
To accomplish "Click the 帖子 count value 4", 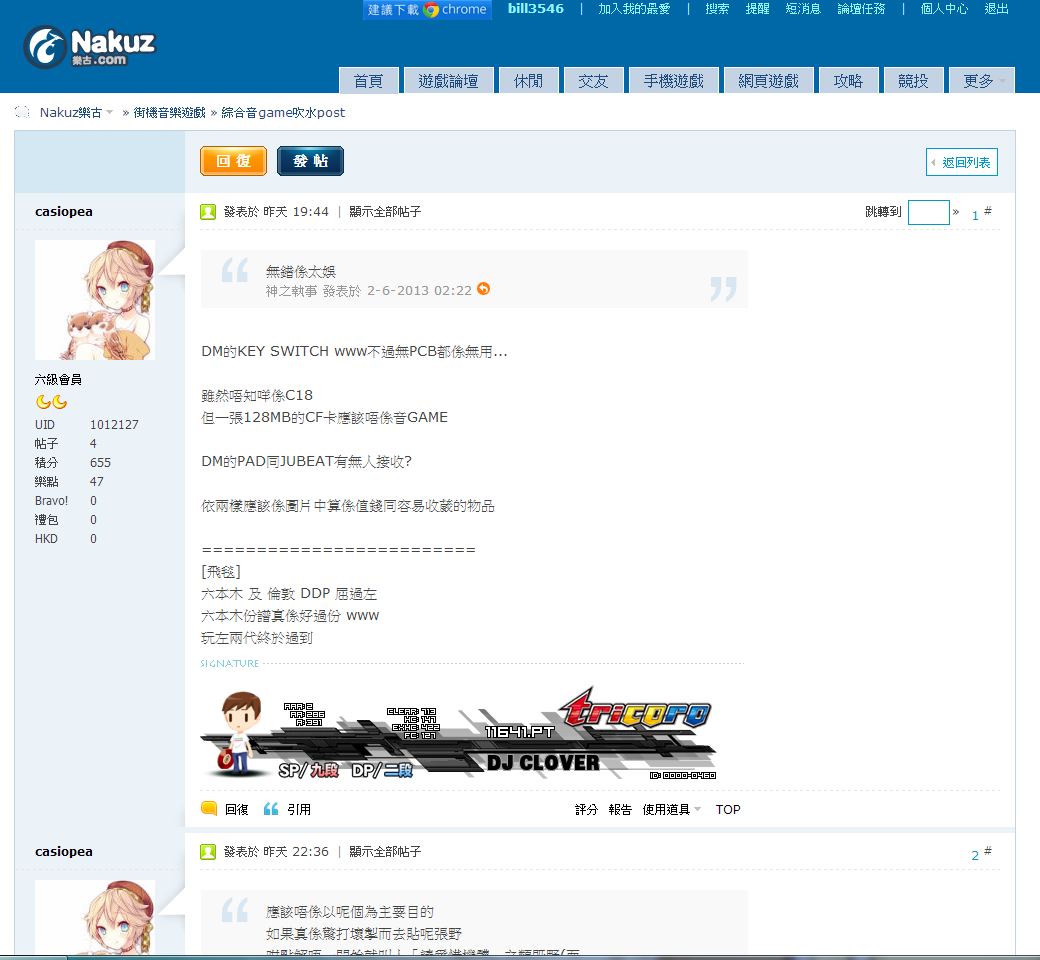I will click(x=94, y=443).
